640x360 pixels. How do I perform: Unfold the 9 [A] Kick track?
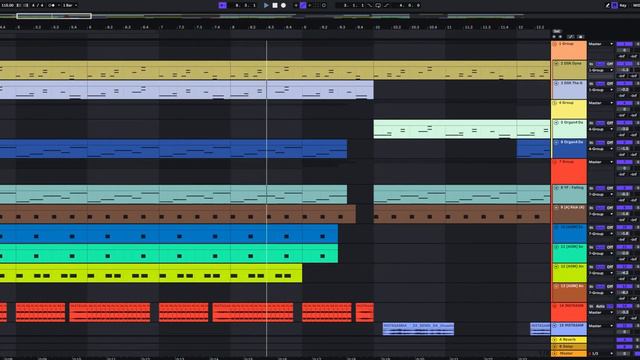(556, 208)
